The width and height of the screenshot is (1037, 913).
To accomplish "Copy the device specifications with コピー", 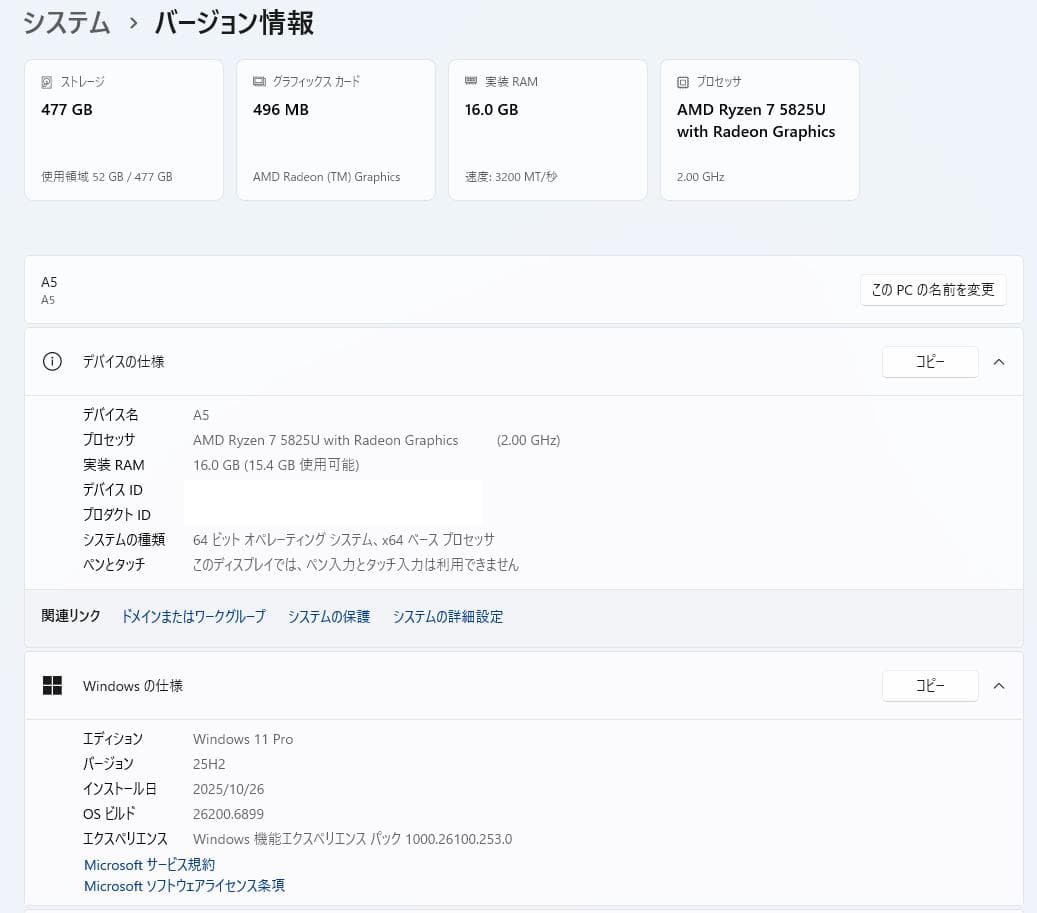I will click(x=929, y=361).
